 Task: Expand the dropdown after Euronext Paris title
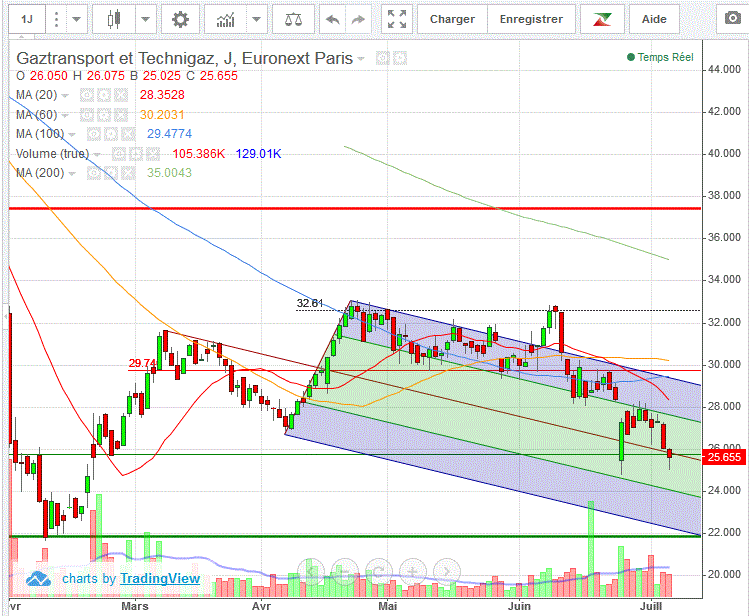[361, 59]
